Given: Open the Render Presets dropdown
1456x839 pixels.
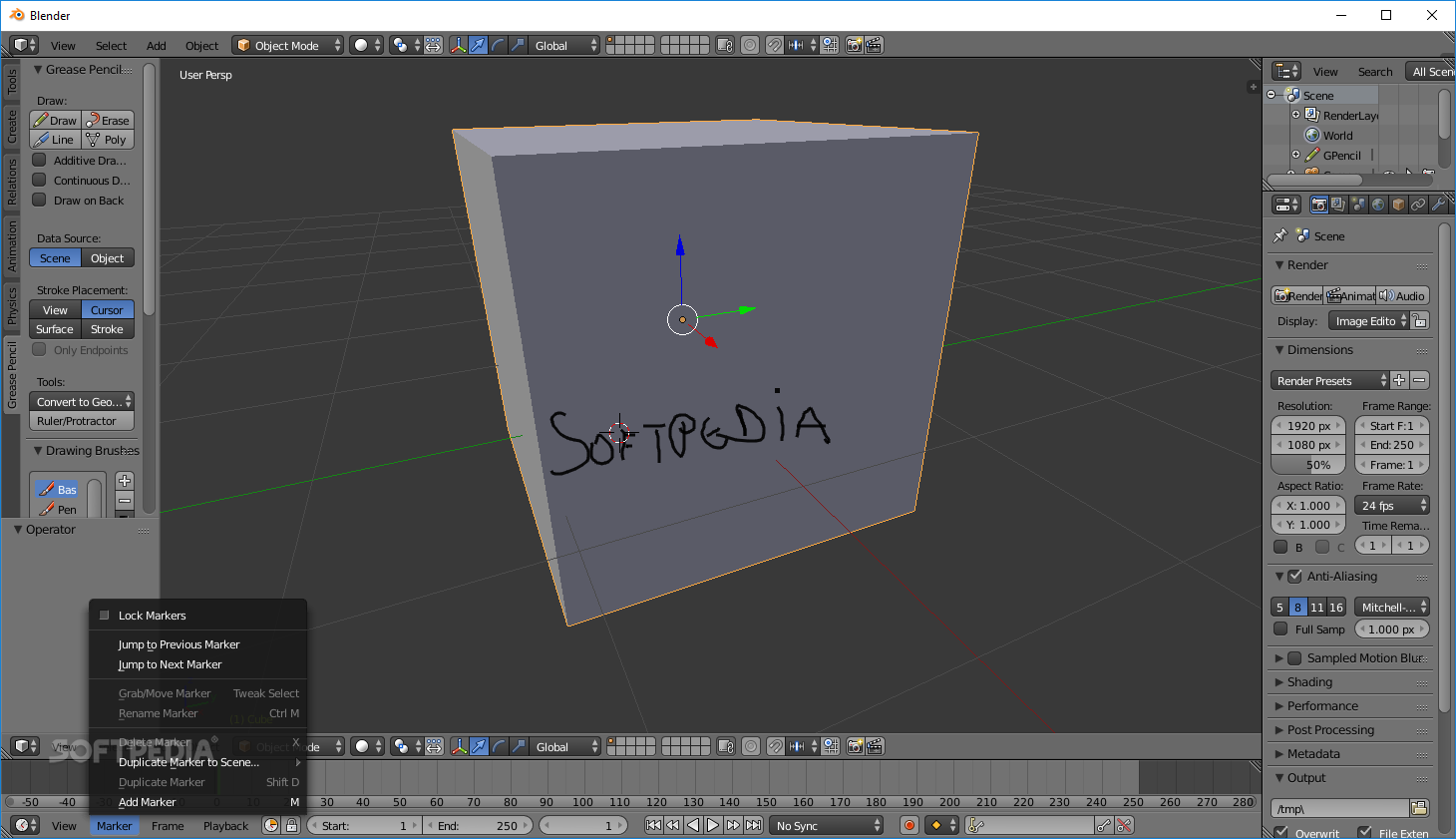Looking at the screenshot, I should tap(1330, 380).
